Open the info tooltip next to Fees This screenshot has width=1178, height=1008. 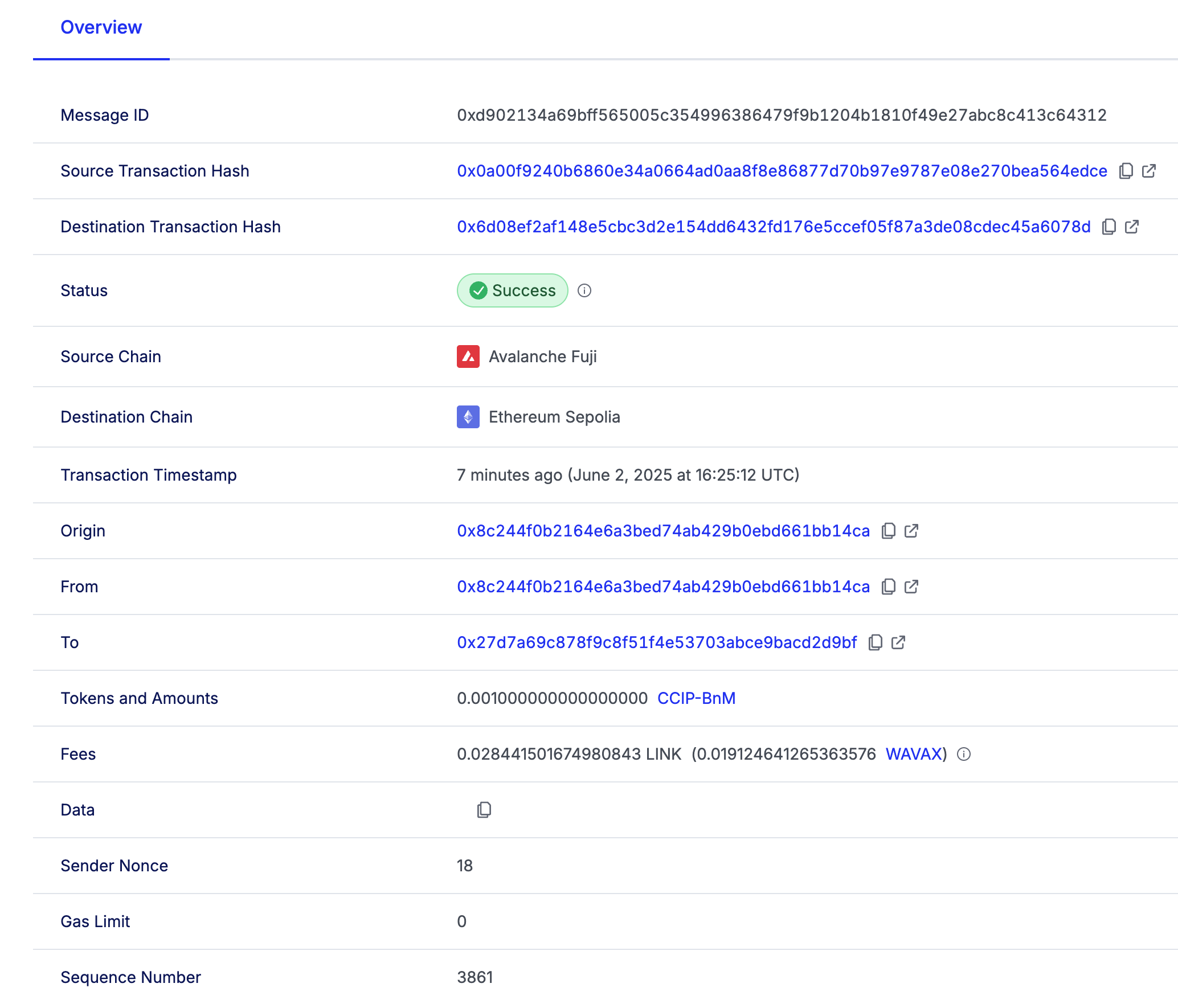click(x=964, y=753)
